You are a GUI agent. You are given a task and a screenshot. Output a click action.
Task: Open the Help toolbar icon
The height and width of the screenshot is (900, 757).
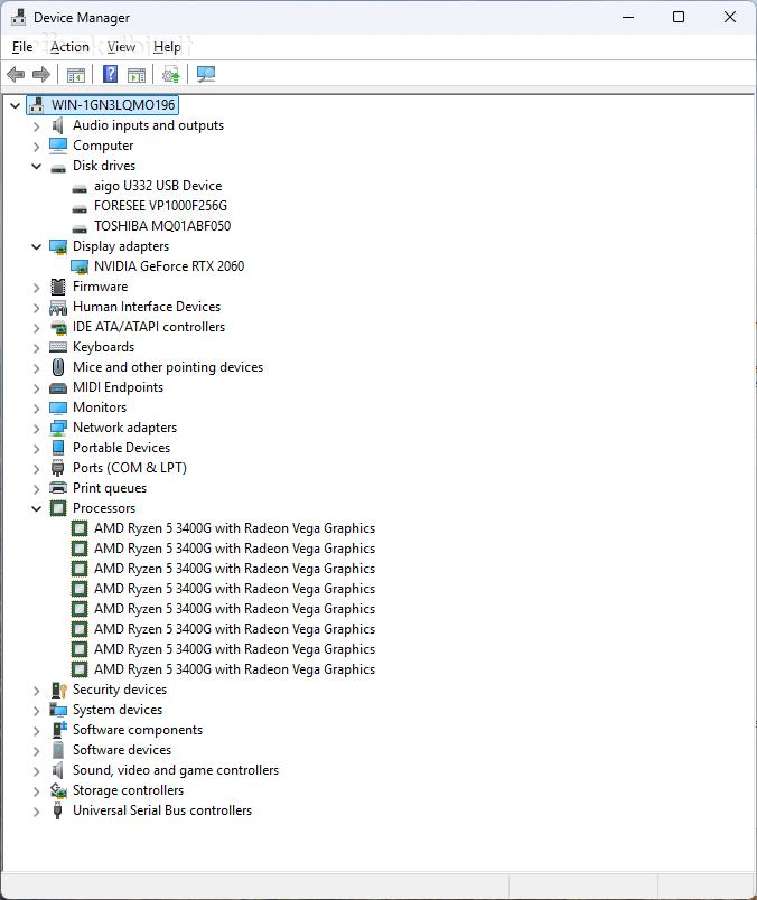click(110, 74)
